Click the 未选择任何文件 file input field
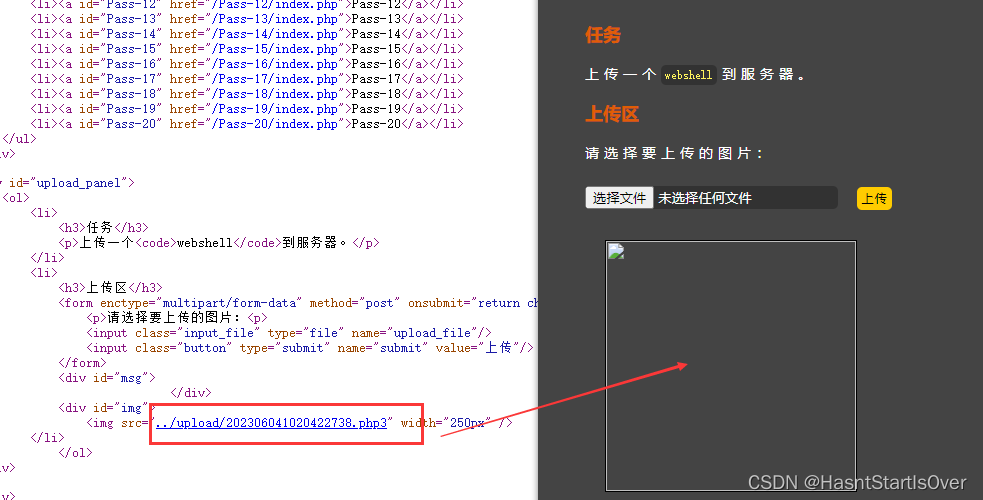983x500 pixels. [744, 198]
